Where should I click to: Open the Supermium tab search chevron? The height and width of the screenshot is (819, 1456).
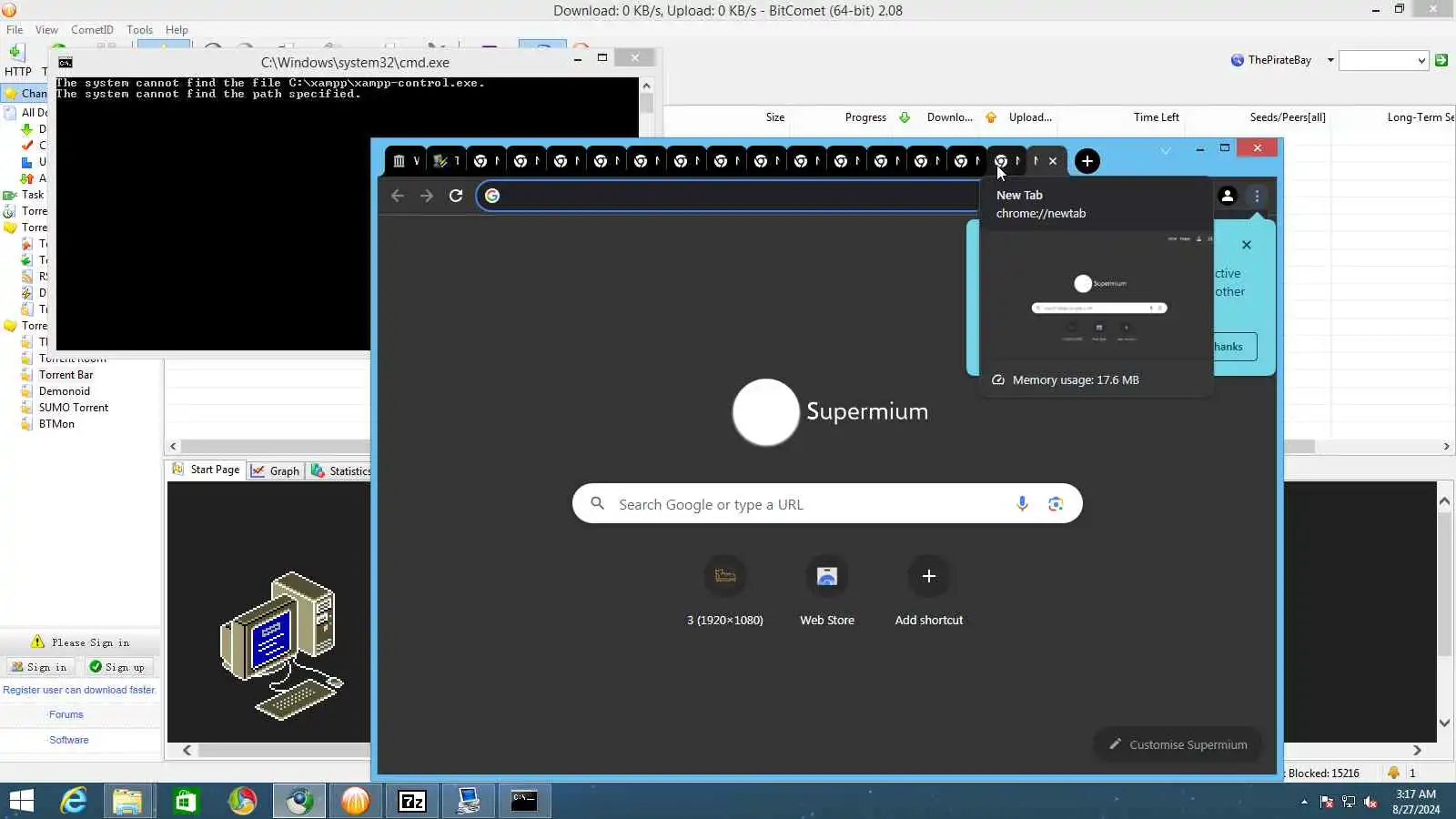point(1166,150)
